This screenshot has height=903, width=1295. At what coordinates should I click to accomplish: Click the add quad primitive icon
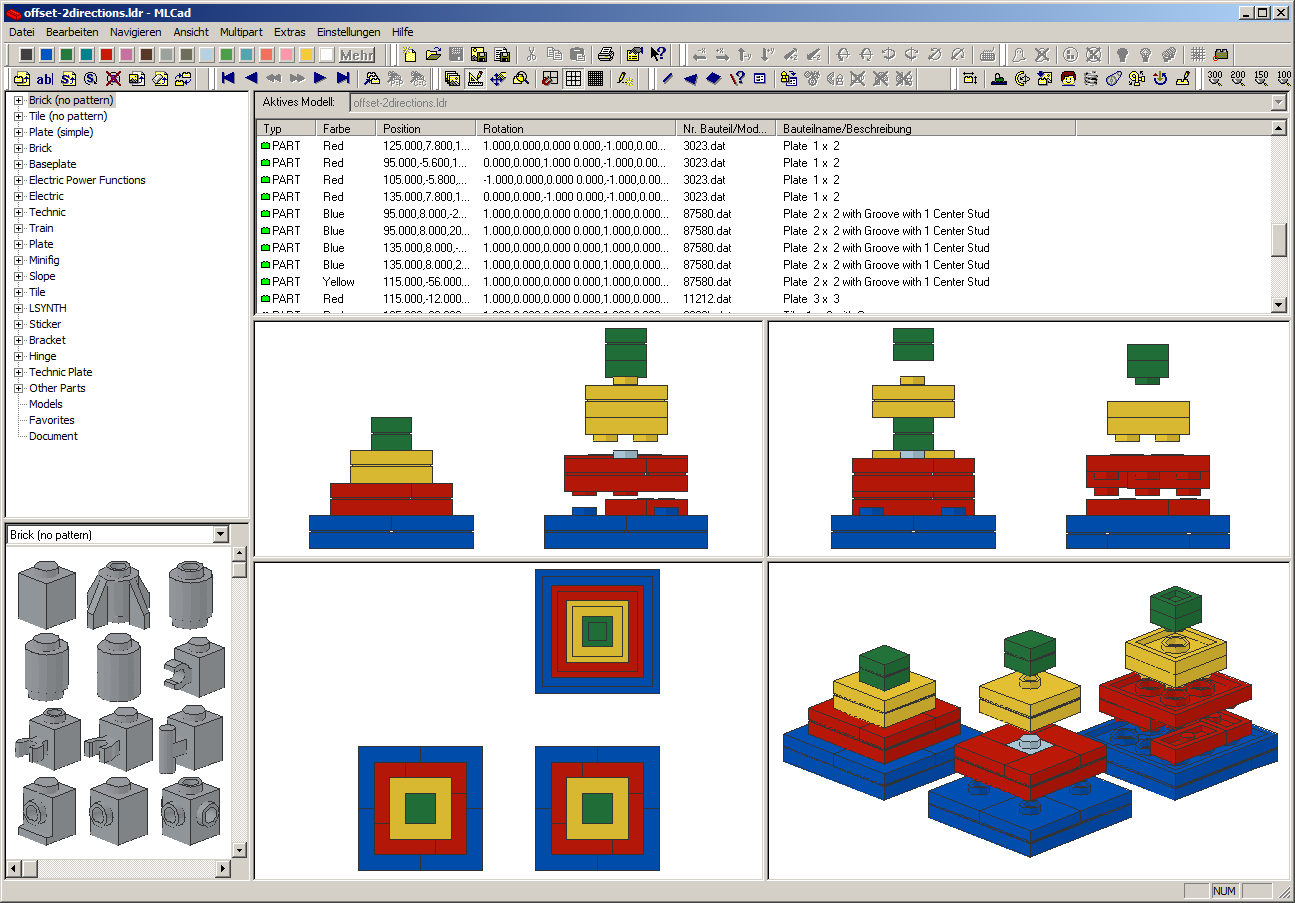click(714, 78)
